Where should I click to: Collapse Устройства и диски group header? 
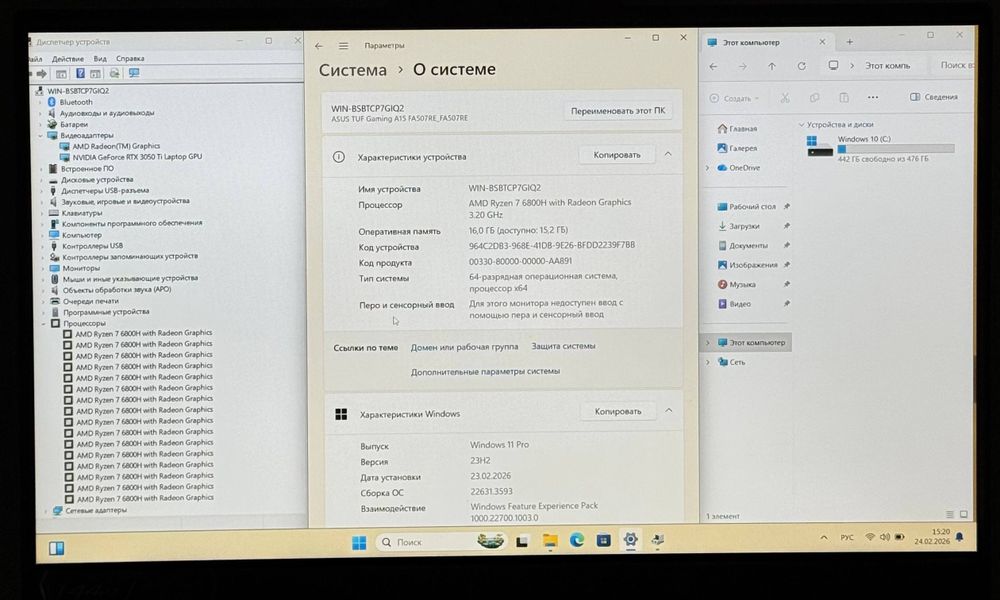click(x=802, y=125)
